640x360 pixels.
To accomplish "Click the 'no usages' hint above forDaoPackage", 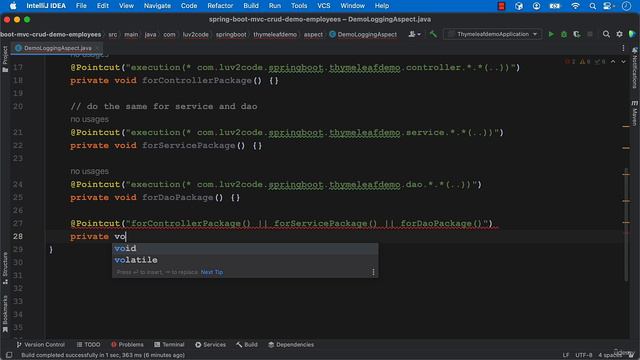I will point(89,171).
